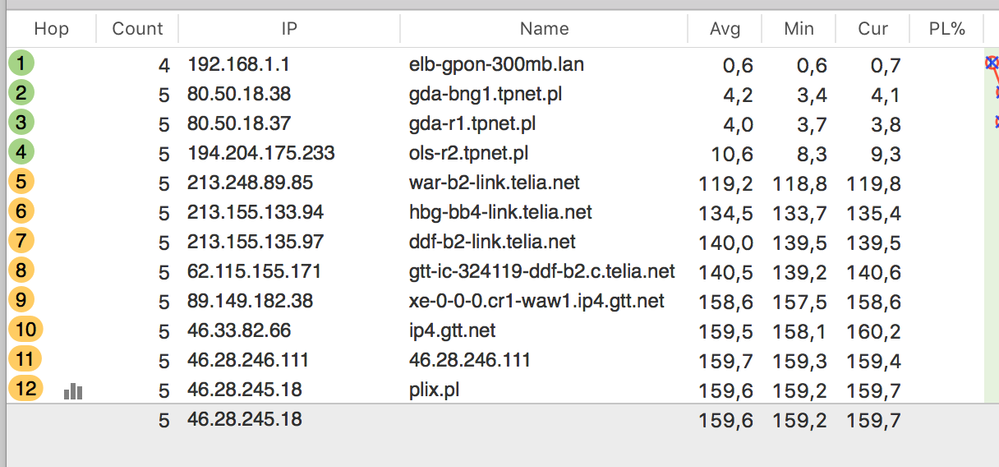Select the IP address 194.204.175.233
The image size is (999, 467).
pos(261,153)
